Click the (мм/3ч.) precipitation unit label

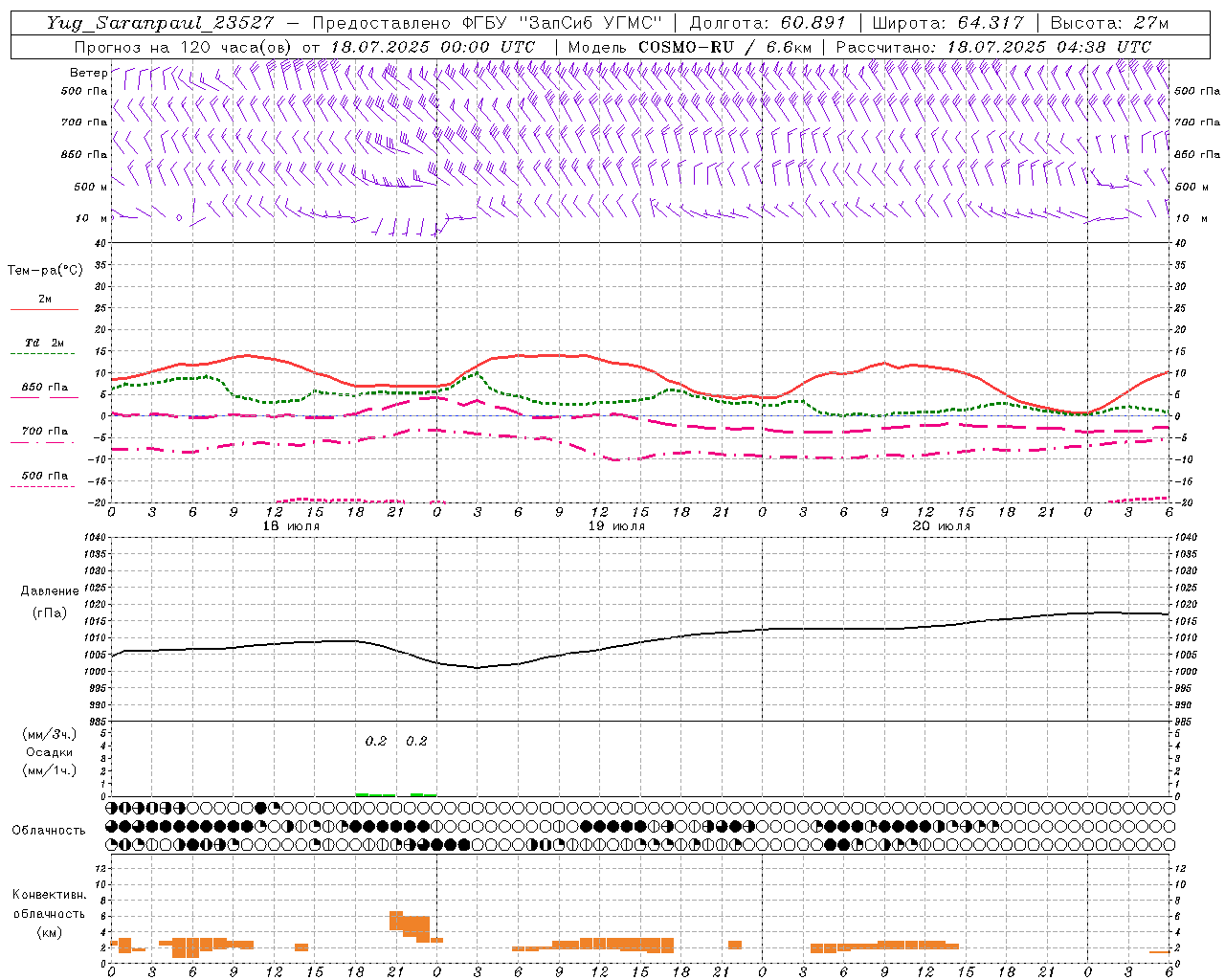(x=50, y=734)
